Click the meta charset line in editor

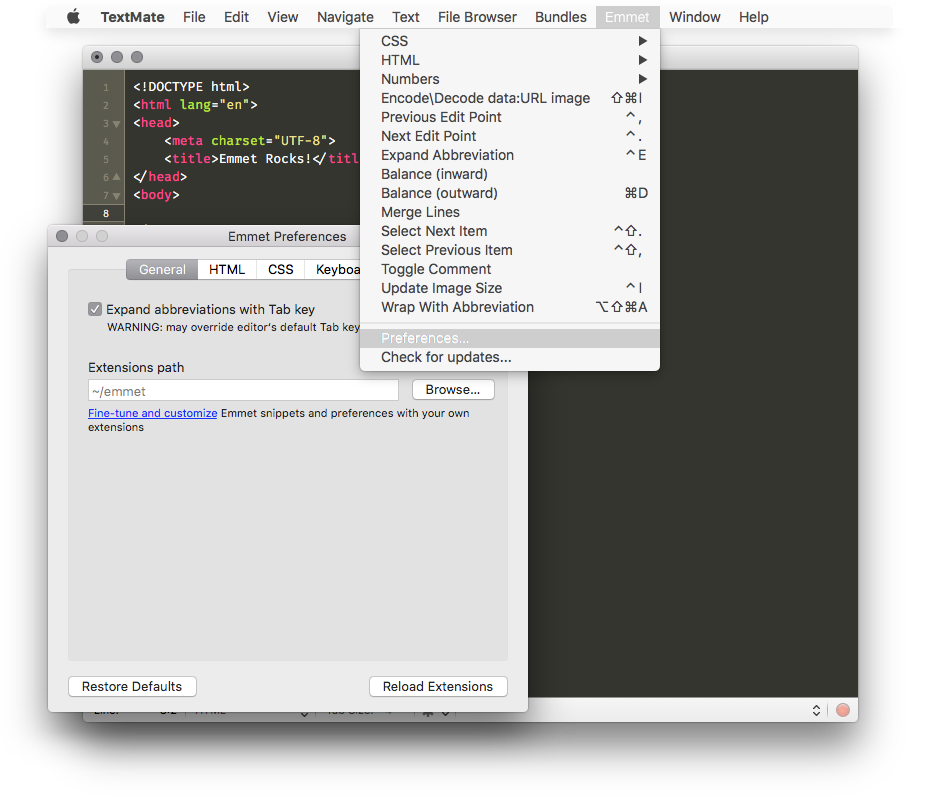(249, 140)
